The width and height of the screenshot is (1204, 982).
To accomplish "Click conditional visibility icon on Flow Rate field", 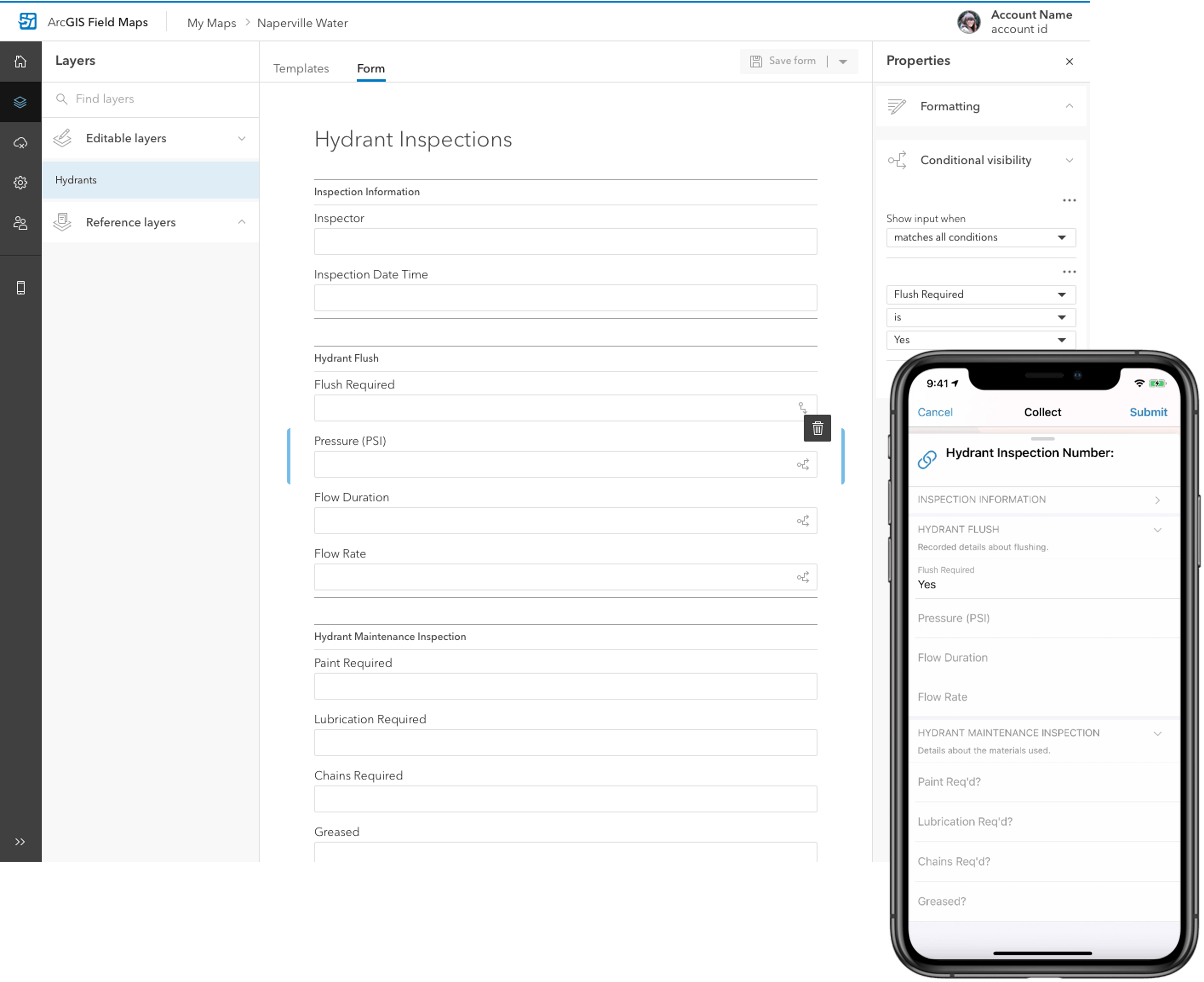I will point(803,577).
